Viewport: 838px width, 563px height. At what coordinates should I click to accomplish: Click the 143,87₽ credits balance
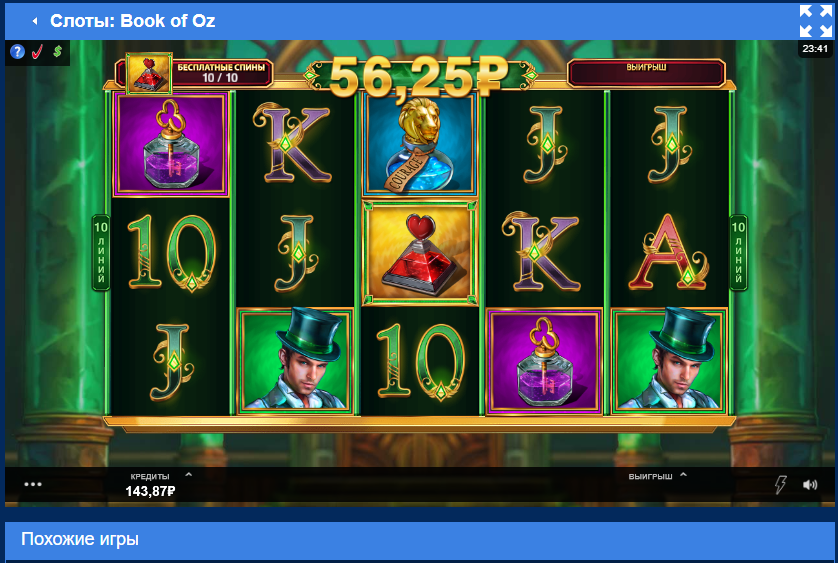coord(150,491)
